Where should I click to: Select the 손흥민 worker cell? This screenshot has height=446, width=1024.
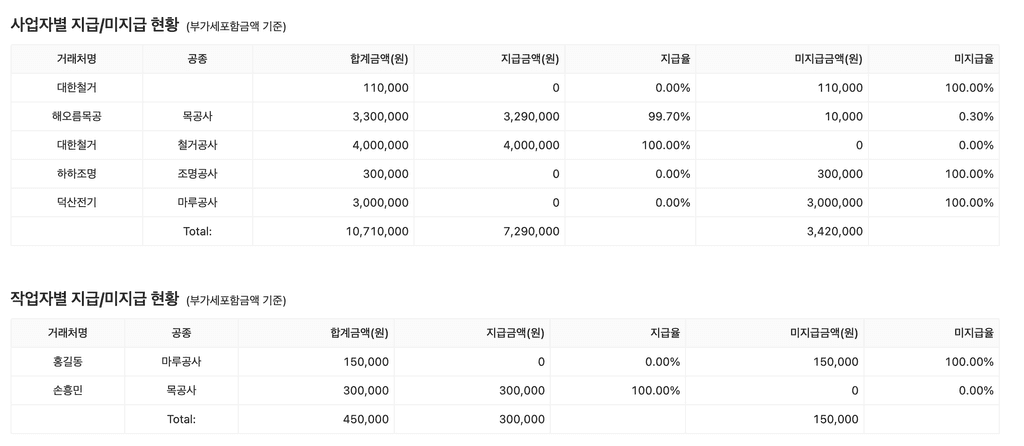pyautogui.click(x=68, y=390)
